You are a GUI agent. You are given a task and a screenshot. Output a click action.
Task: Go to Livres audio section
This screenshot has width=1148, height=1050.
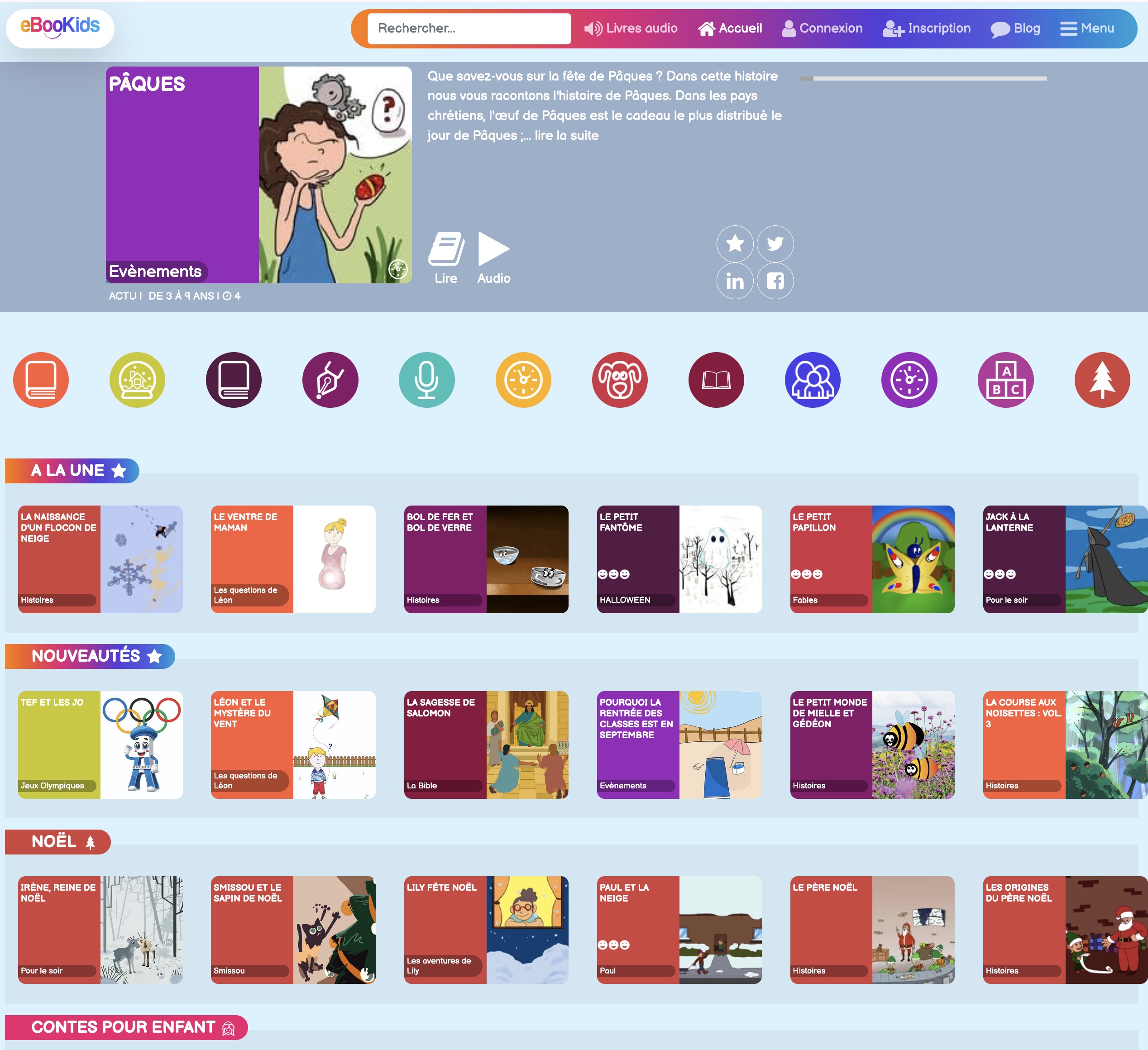tap(631, 29)
